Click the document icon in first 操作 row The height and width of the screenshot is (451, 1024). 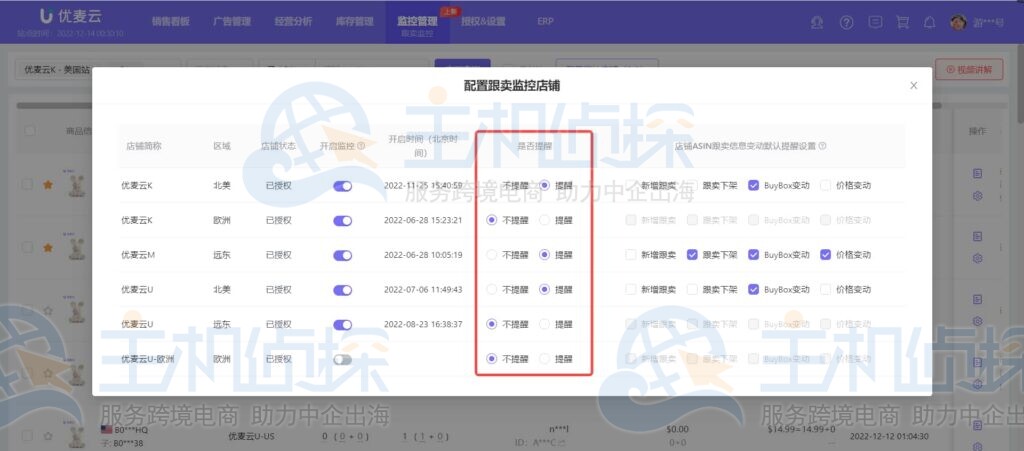pyautogui.click(x=978, y=174)
